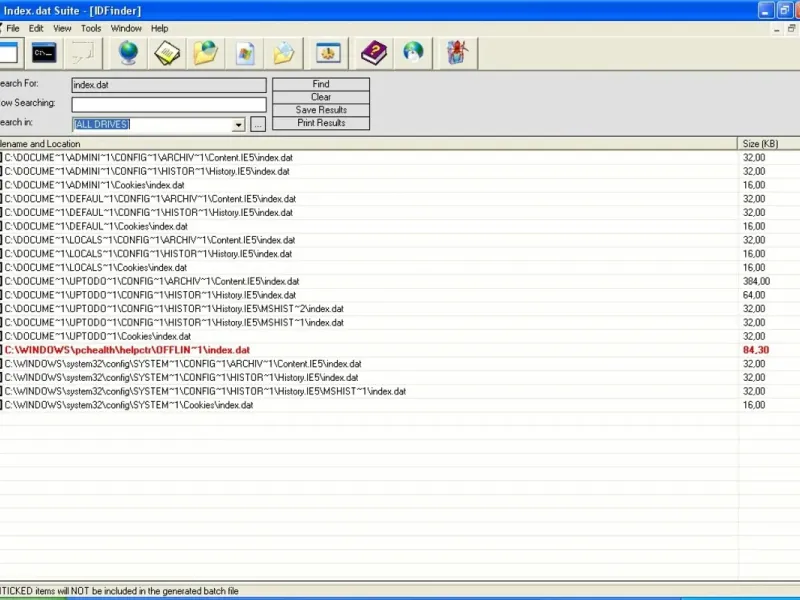
Task: Open the purple help book icon
Action: click(373, 53)
